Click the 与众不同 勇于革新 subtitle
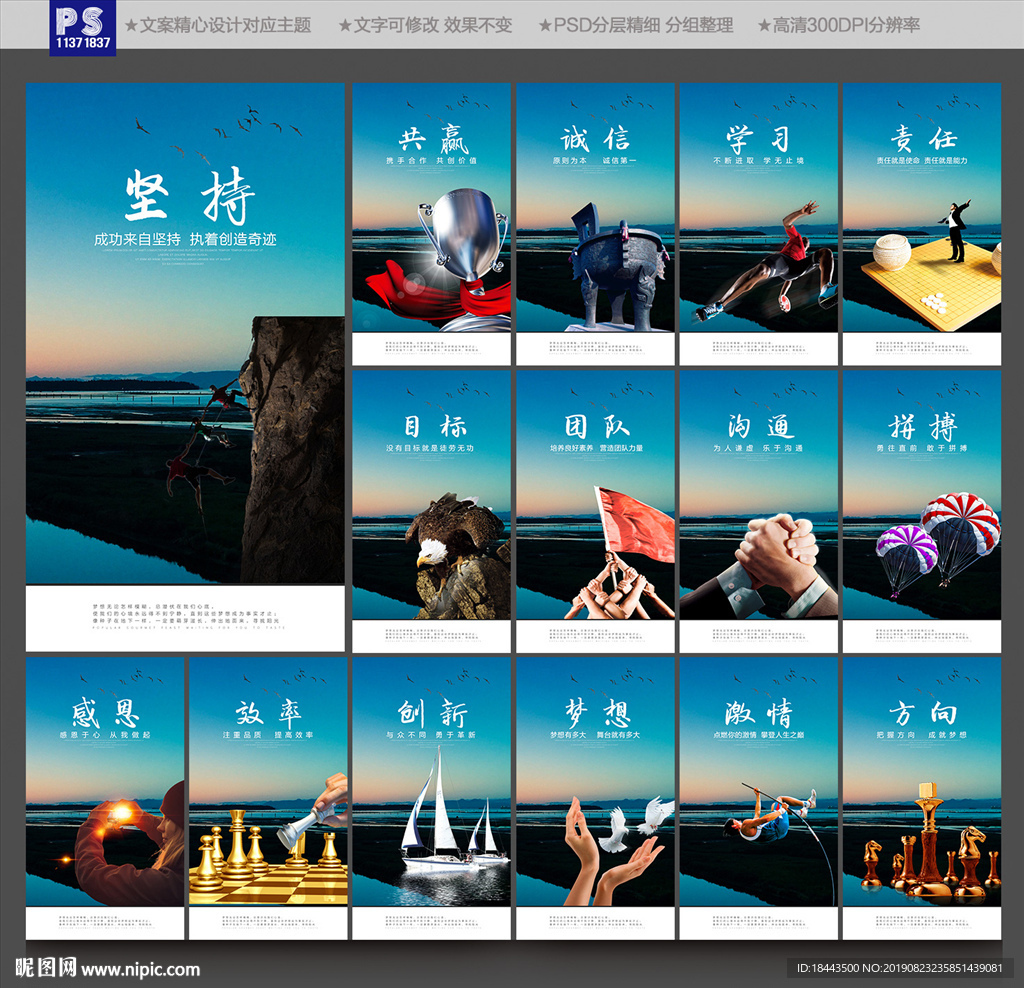The width and height of the screenshot is (1024, 988). pos(431,735)
